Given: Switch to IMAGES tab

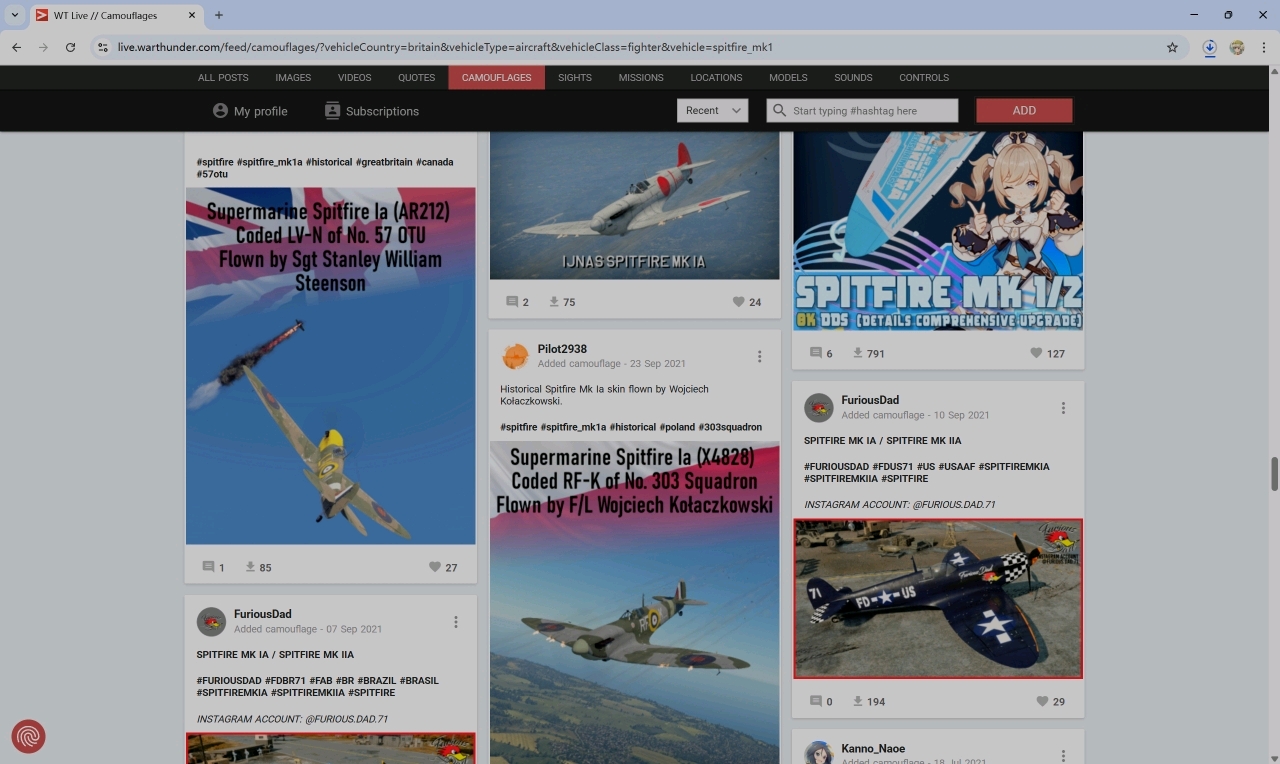Looking at the screenshot, I should click(293, 77).
